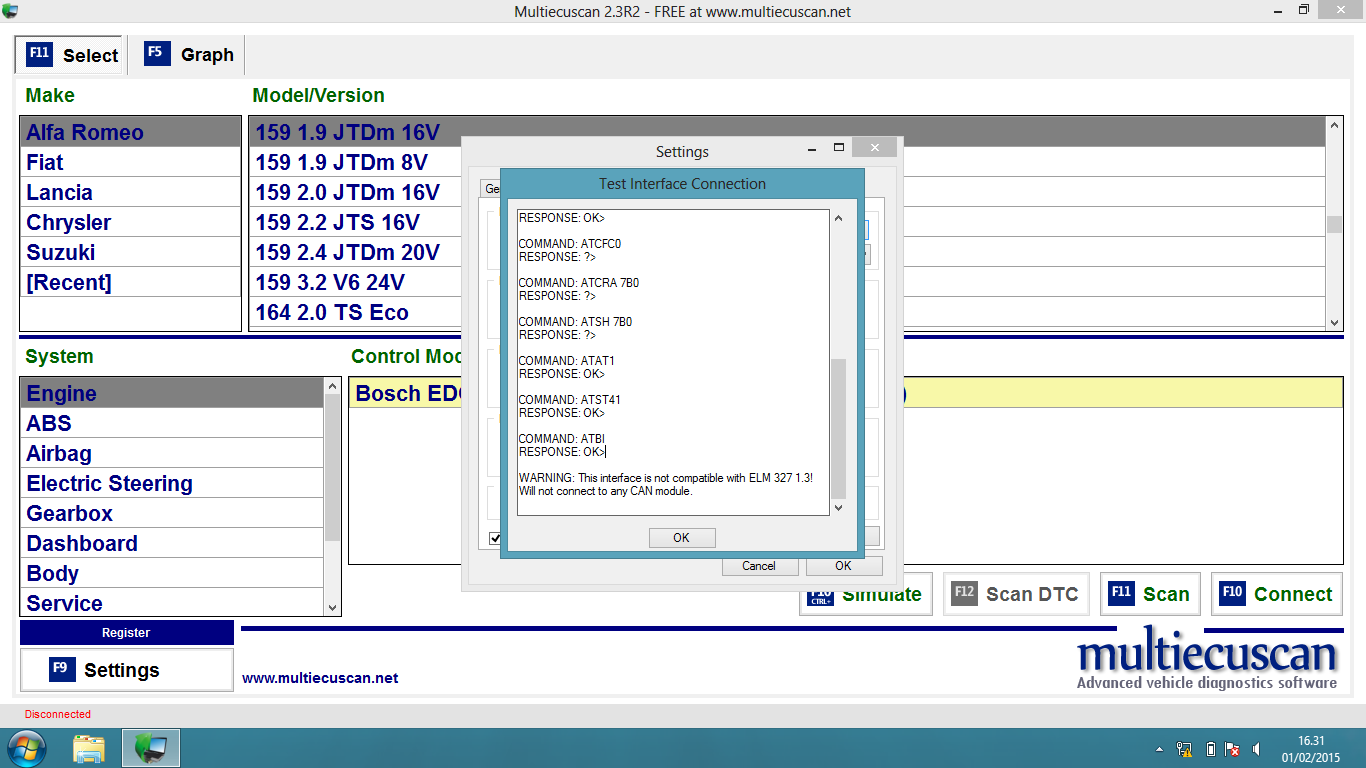The height and width of the screenshot is (768, 1366).
Task: Click the 'COMMAND: ATCFC0' log line
Action: point(570,244)
